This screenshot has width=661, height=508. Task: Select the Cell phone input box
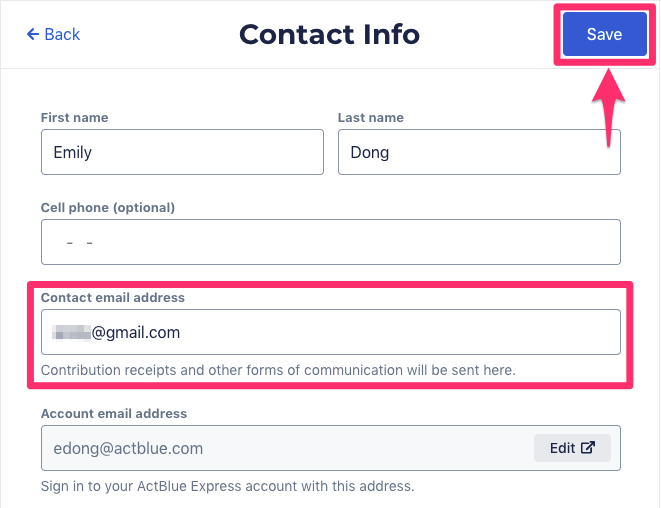pos(330,242)
